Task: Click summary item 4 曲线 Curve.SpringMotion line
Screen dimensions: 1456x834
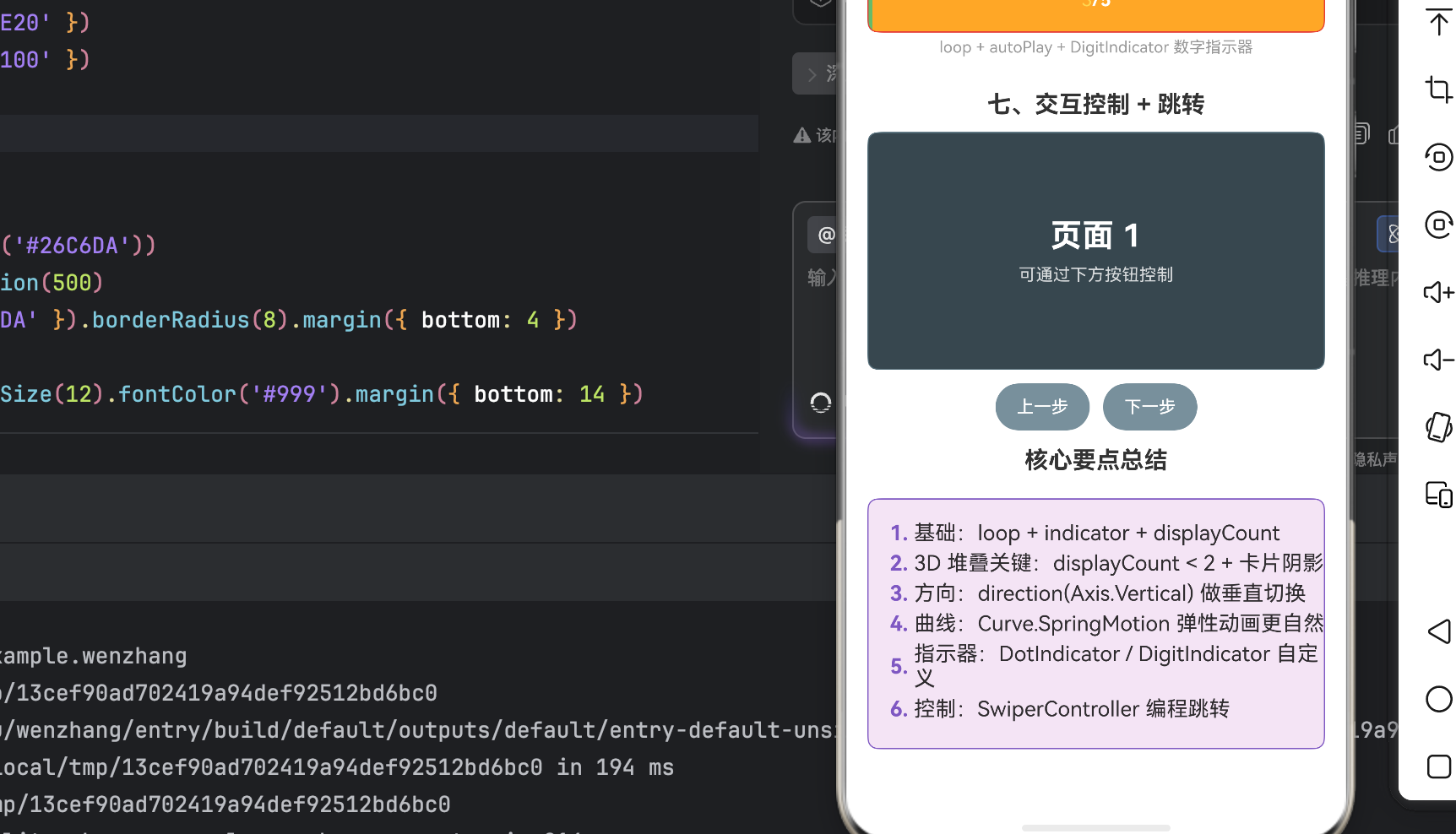Action: [x=1106, y=624]
